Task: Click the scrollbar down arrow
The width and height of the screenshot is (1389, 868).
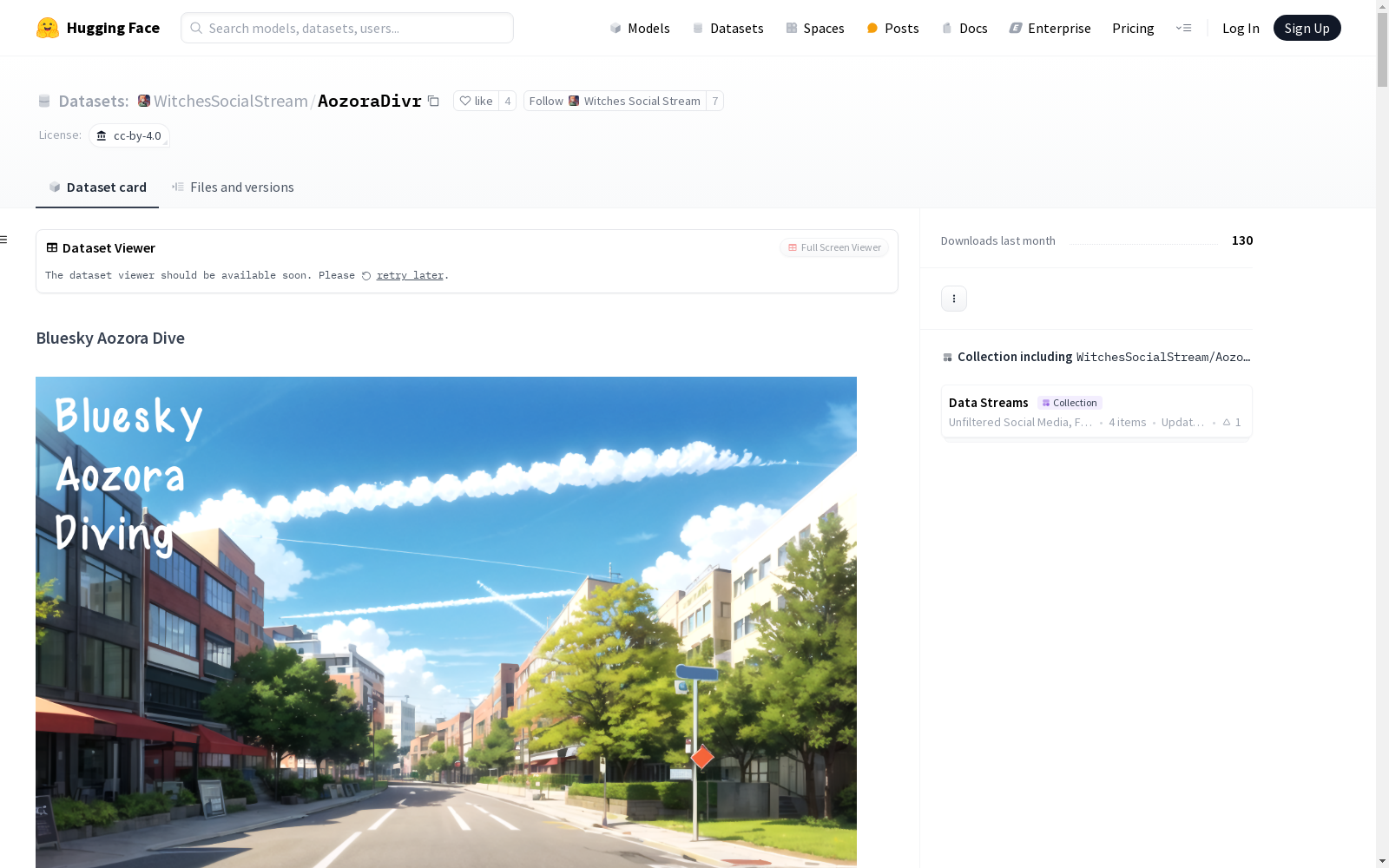Action: pos(1382,861)
